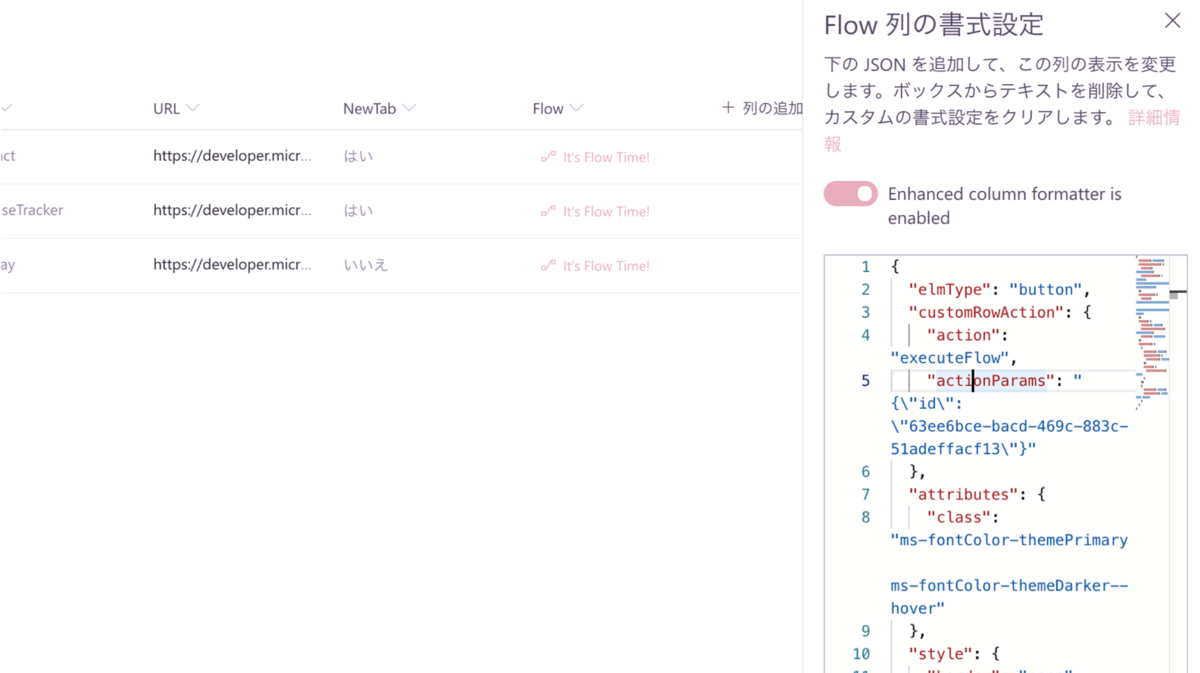Disable the Enhanced column formatter toggle
The image size is (1200, 673).
850,193
